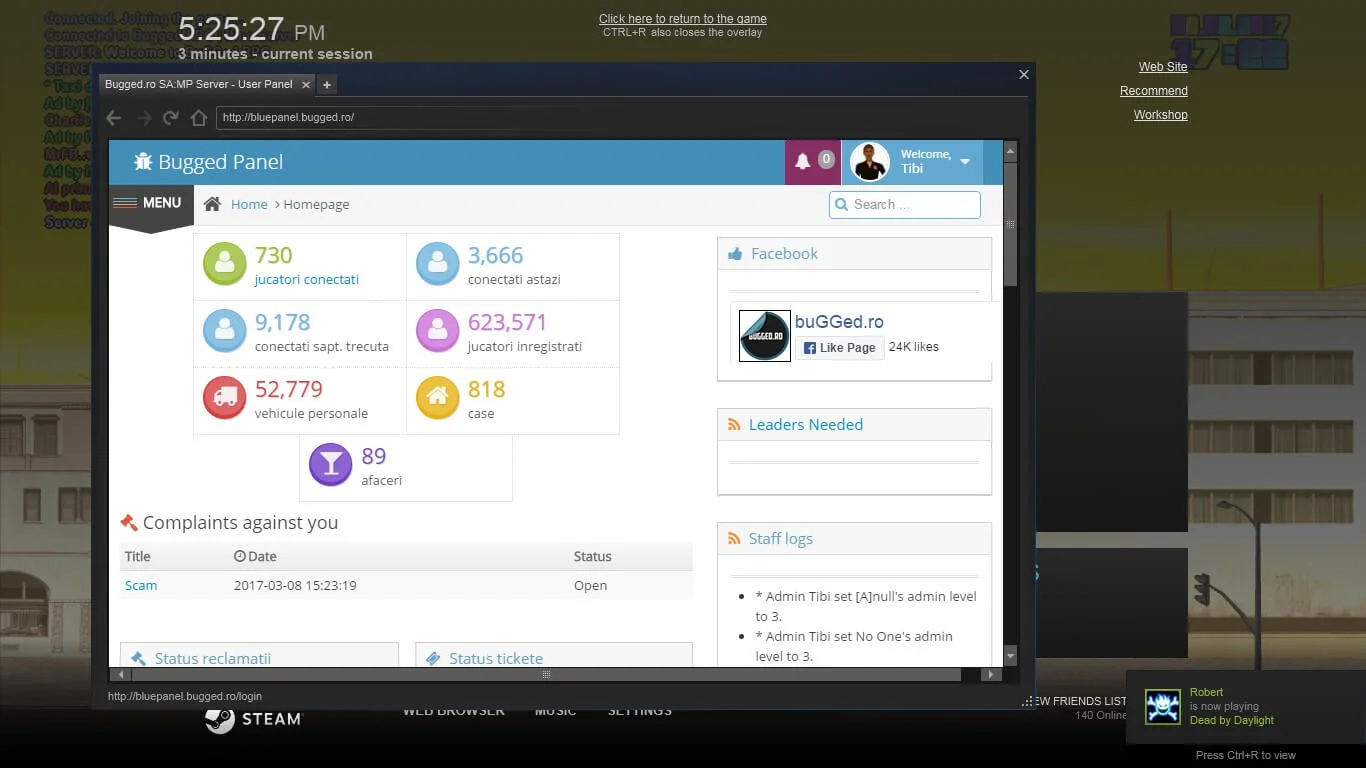Click the panel Search field
Image resolution: width=1366 pixels, height=768 pixels.
click(x=905, y=204)
